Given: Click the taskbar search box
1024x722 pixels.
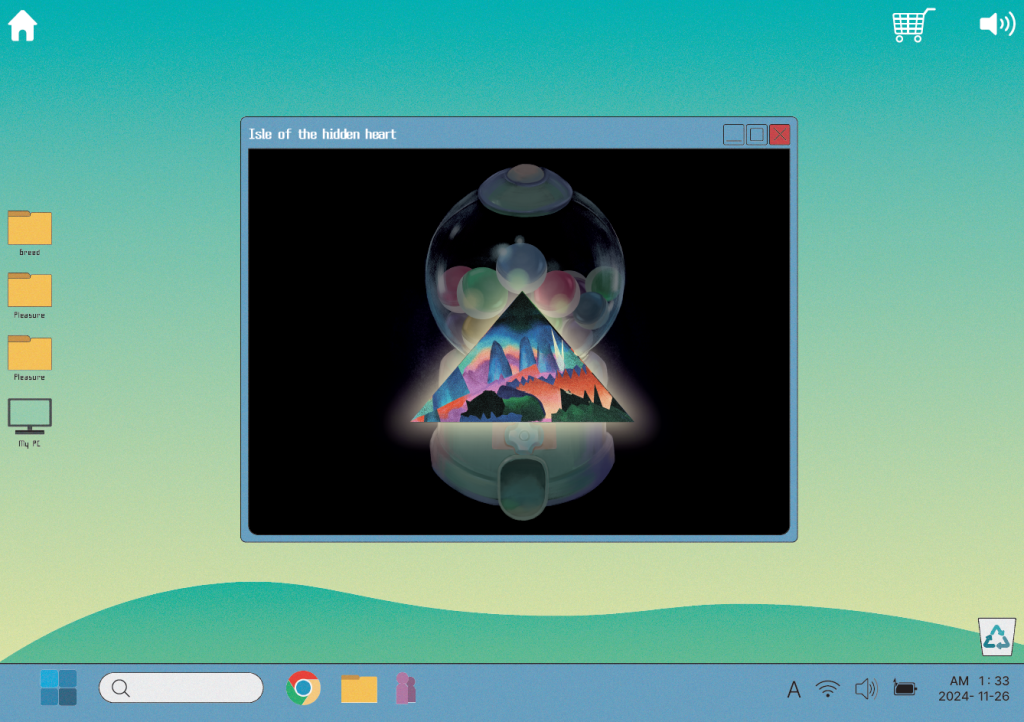Looking at the screenshot, I should 181,688.
